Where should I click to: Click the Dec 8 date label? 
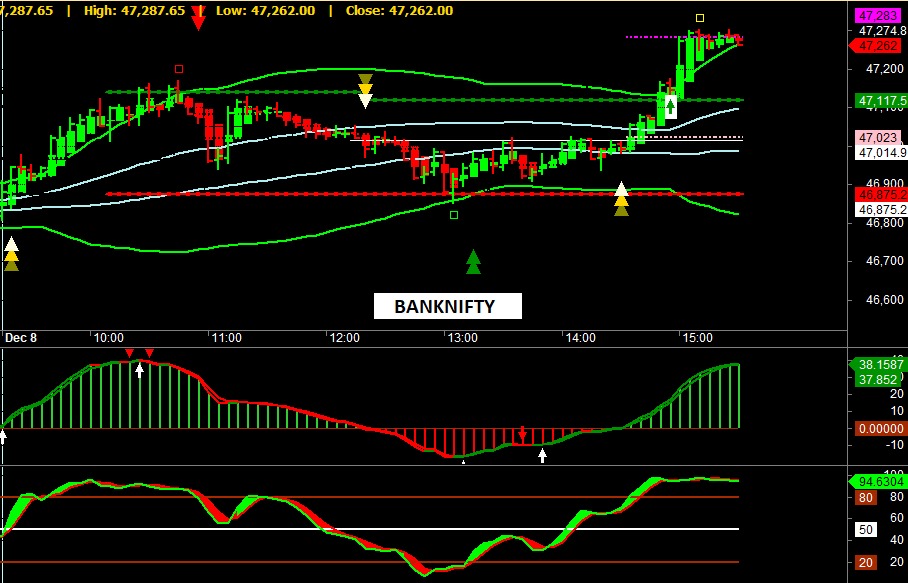tap(20, 338)
